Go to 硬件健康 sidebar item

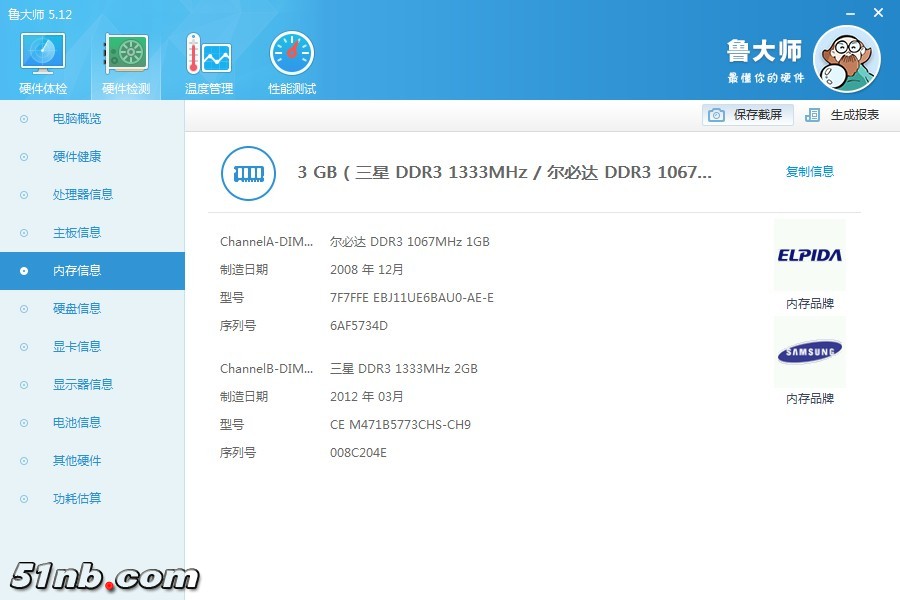[77, 157]
